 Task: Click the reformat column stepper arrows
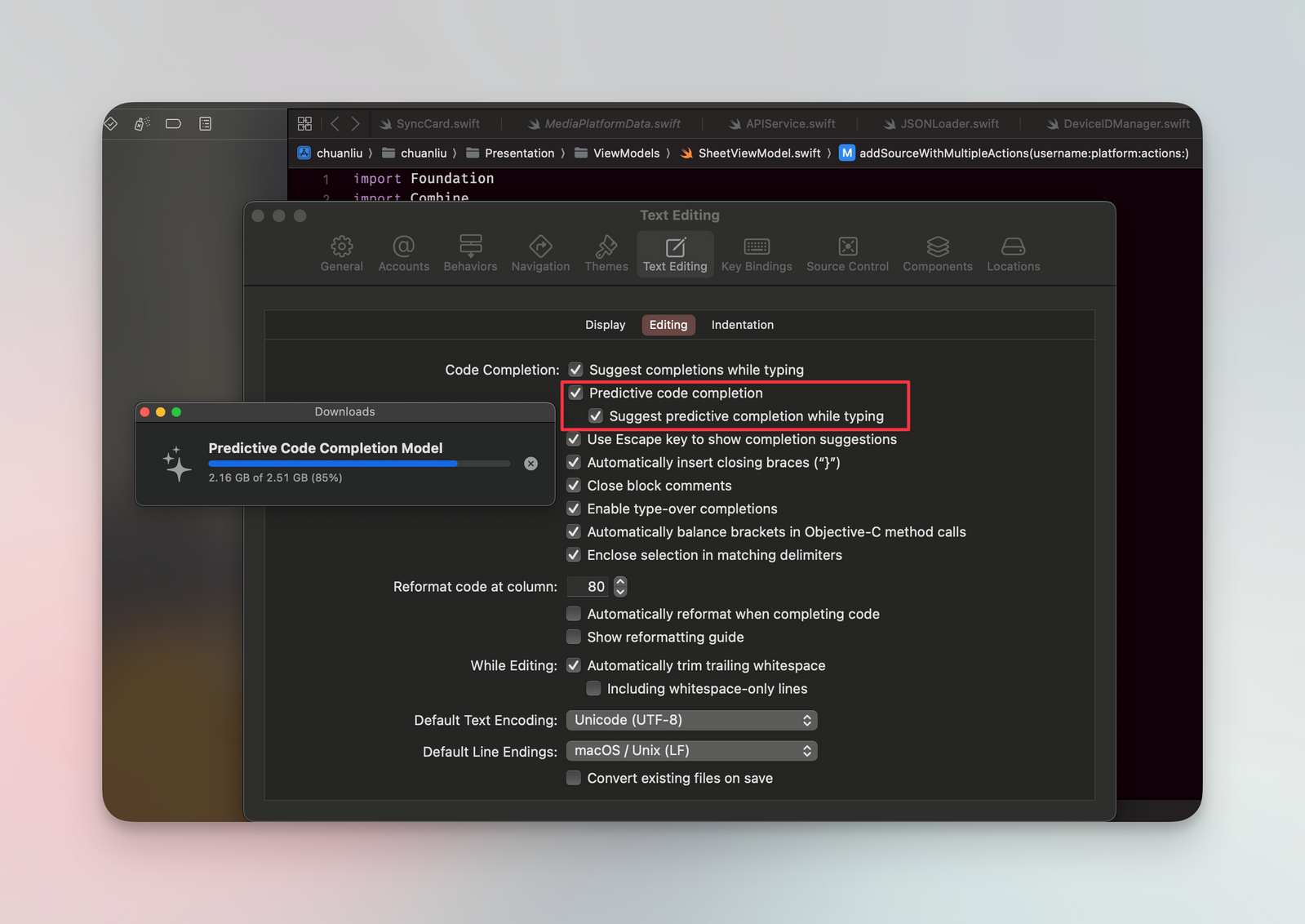pos(620,587)
